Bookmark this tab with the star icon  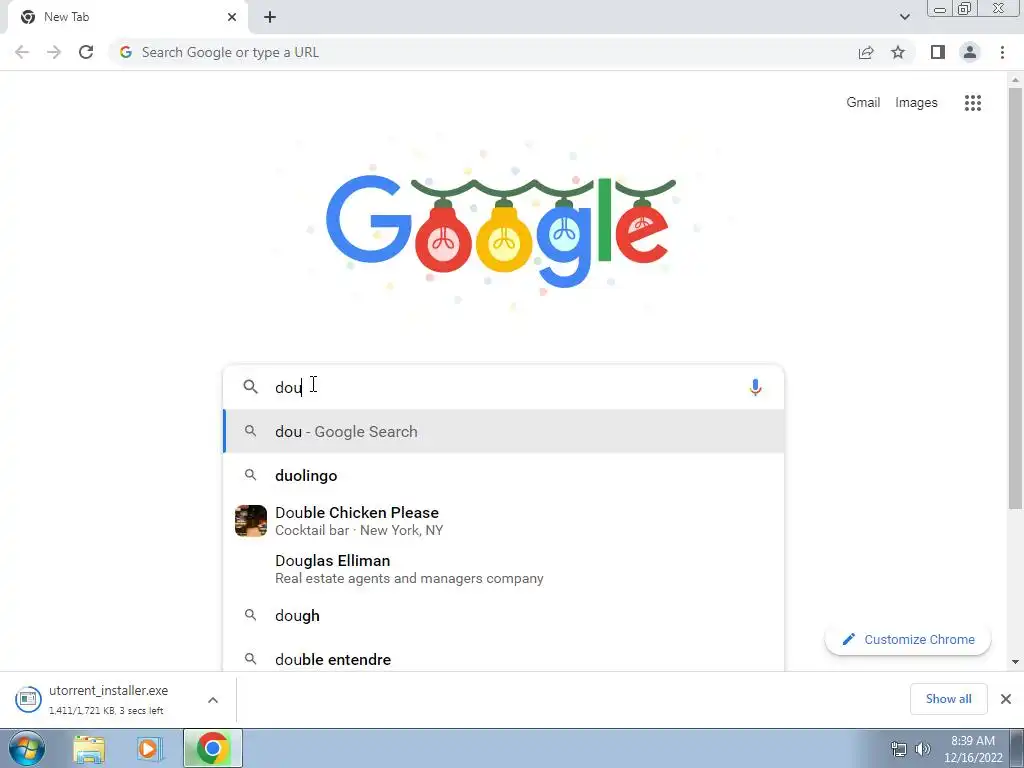[x=898, y=52]
